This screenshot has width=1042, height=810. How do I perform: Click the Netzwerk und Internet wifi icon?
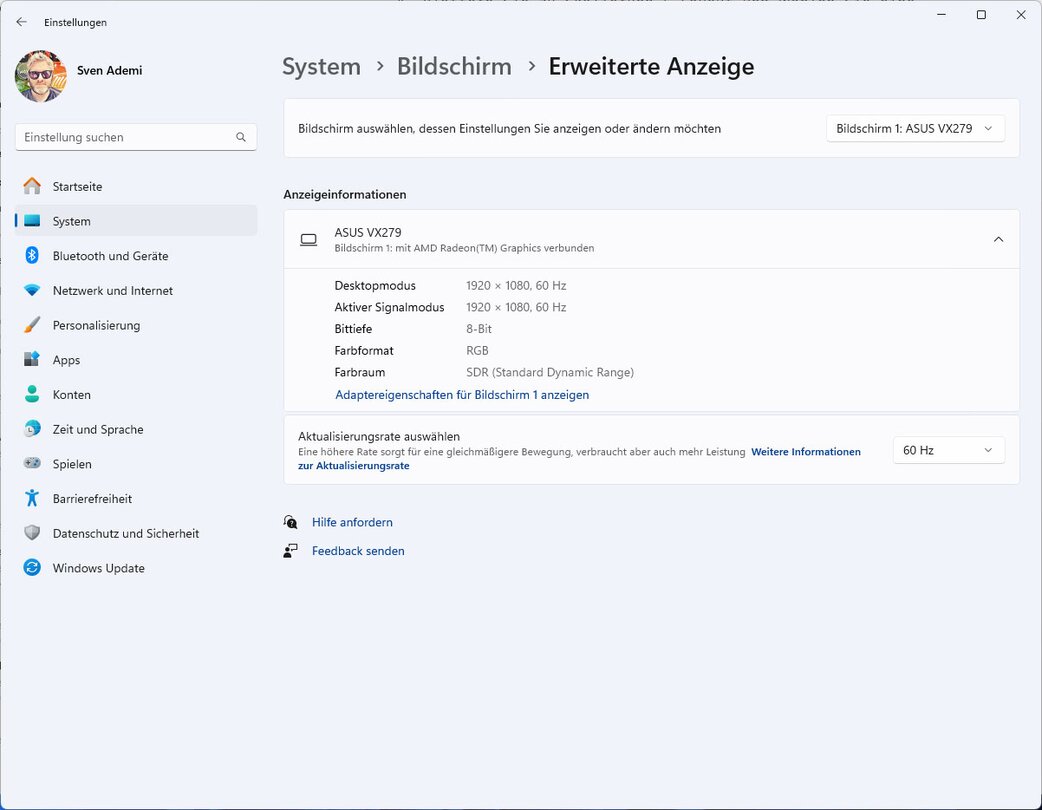[32, 291]
